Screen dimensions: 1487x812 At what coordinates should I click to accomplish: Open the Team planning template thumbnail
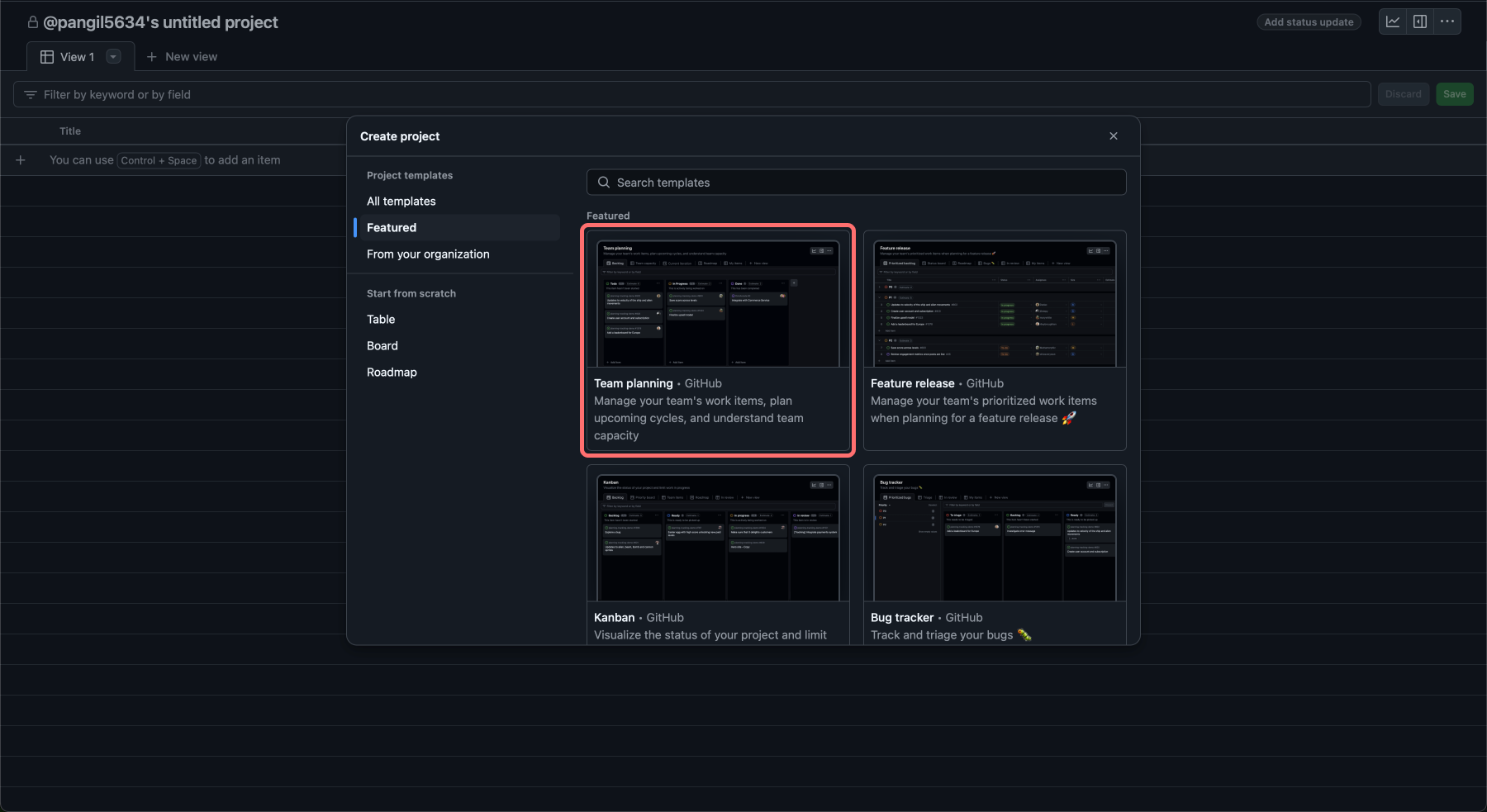coord(718,303)
